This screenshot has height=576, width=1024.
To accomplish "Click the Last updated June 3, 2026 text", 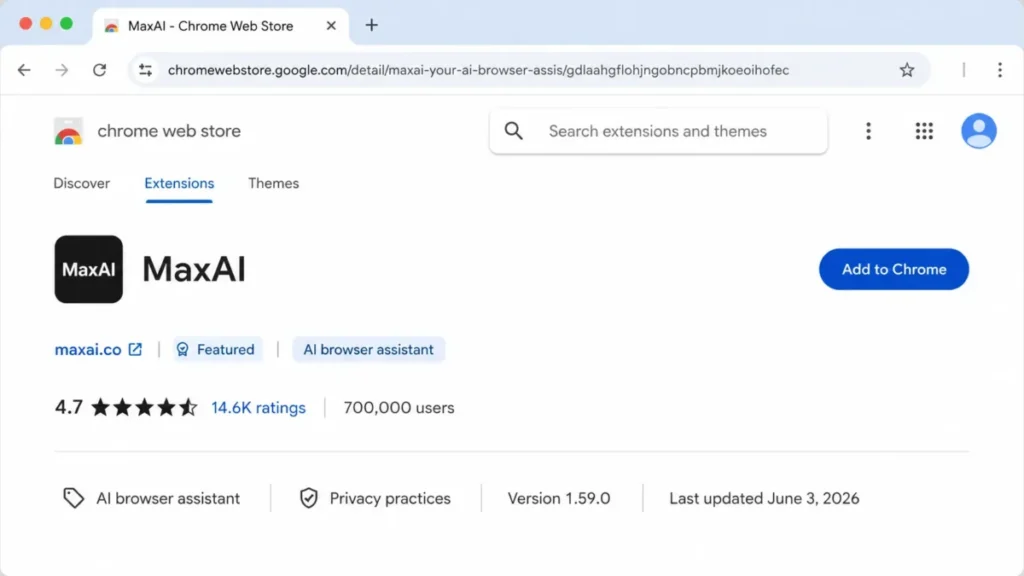I will (x=764, y=498).
